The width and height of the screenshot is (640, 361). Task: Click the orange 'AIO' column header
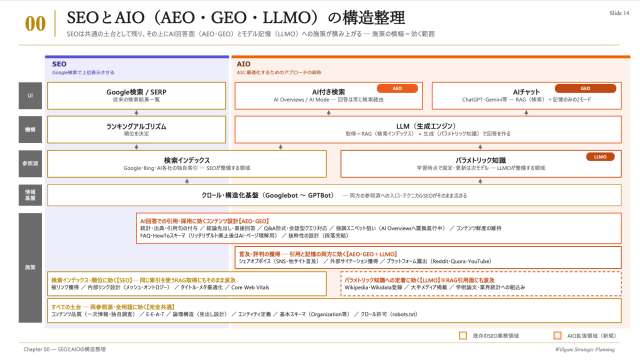click(243, 64)
